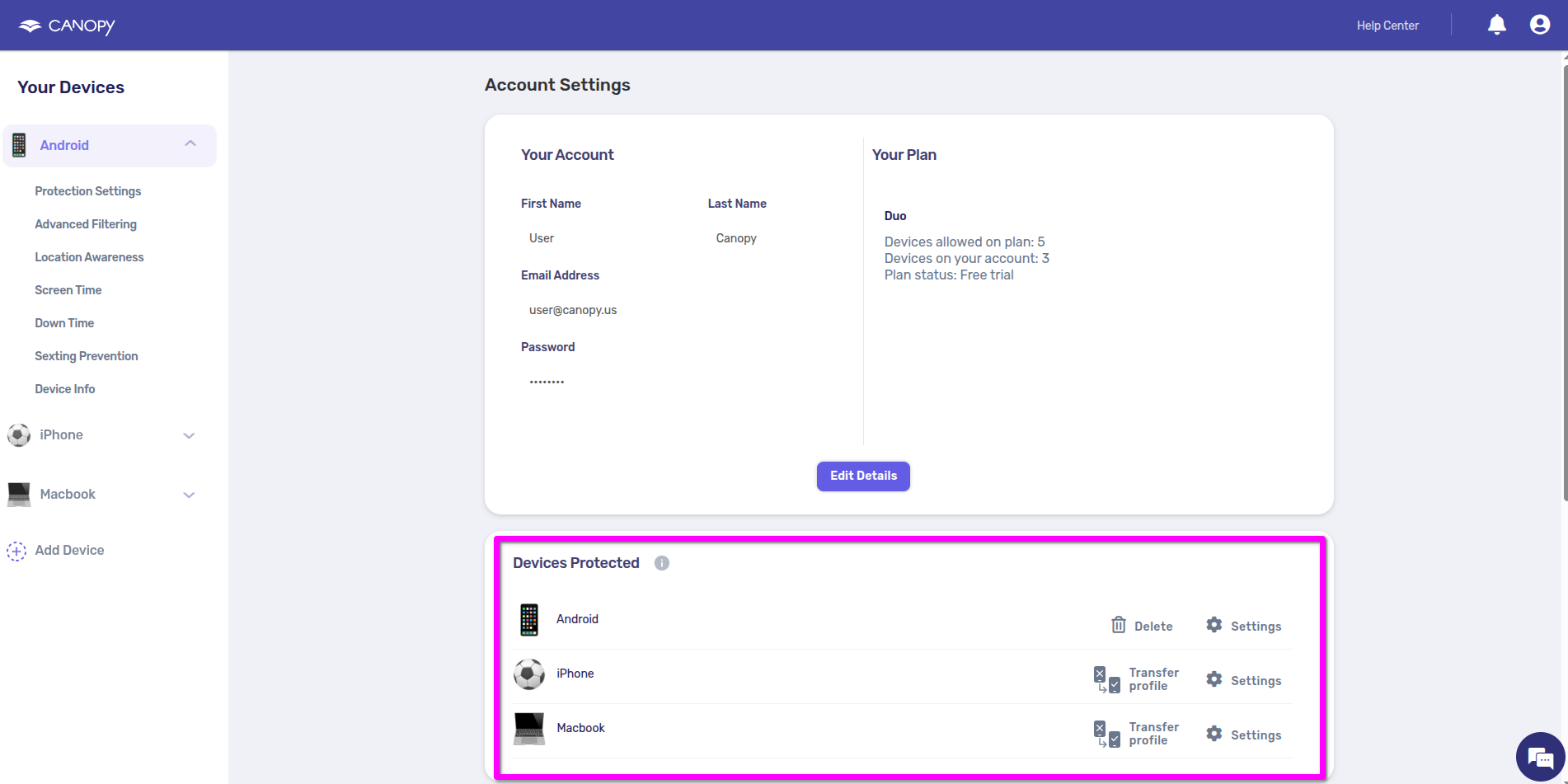Collapse the Android device section
The image size is (1568, 784).
pos(190,144)
